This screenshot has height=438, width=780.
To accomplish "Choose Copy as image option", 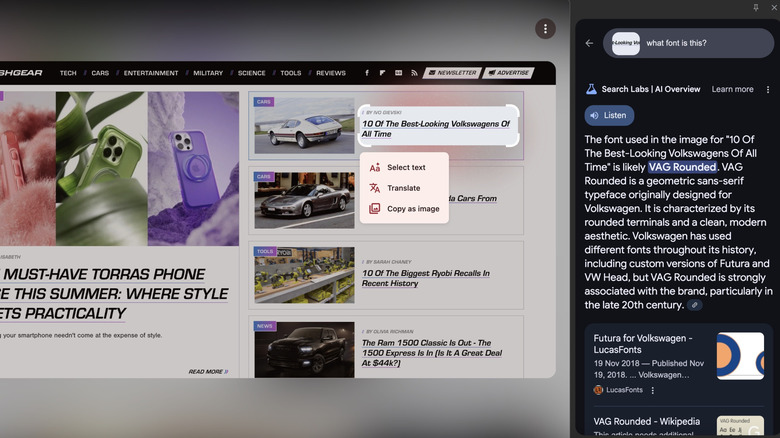I will 412,209.
